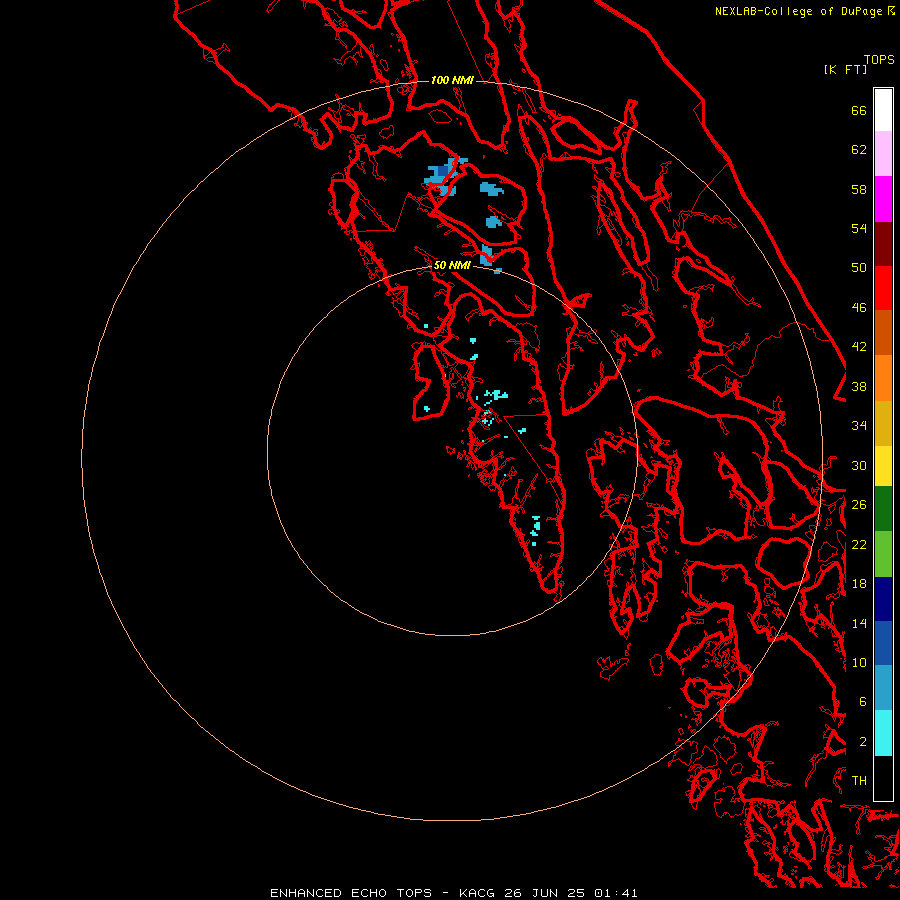Click the dark green 30 legend swatch
Image resolution: width=900 pixels, height=900 pixels.
coord(883,509)
